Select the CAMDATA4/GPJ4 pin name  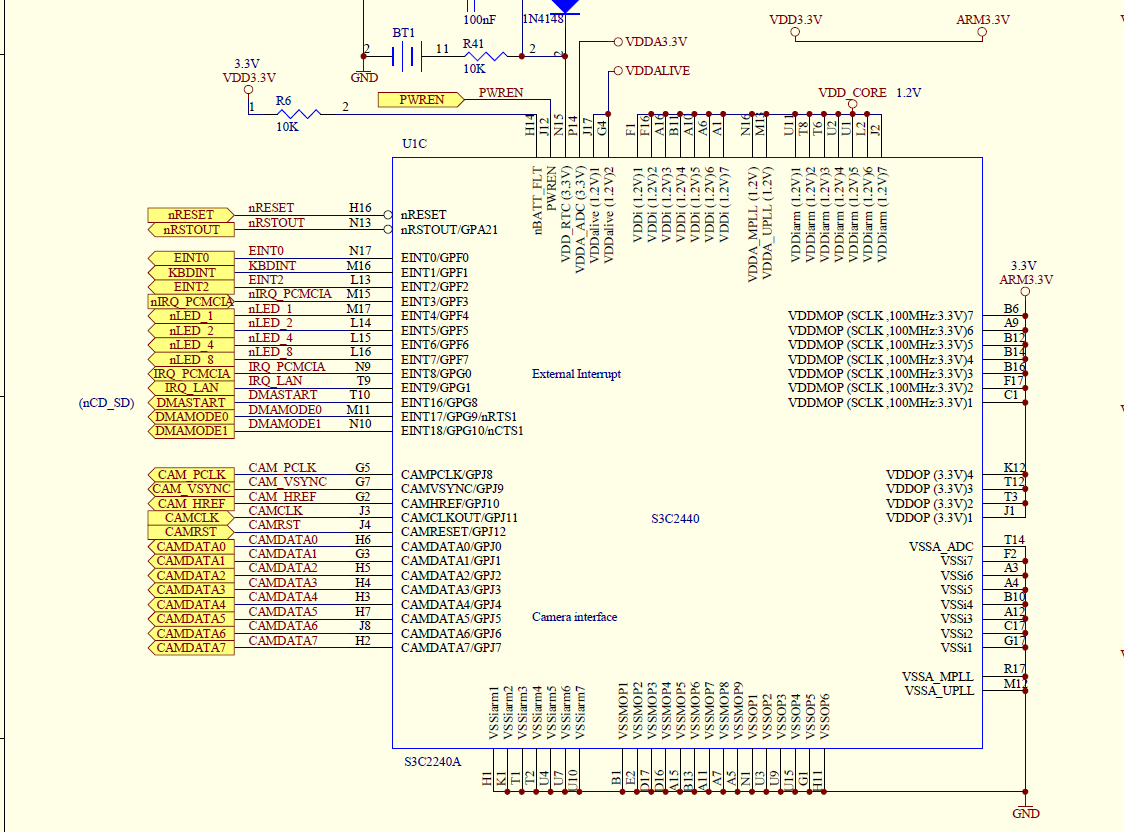point(451,605)
